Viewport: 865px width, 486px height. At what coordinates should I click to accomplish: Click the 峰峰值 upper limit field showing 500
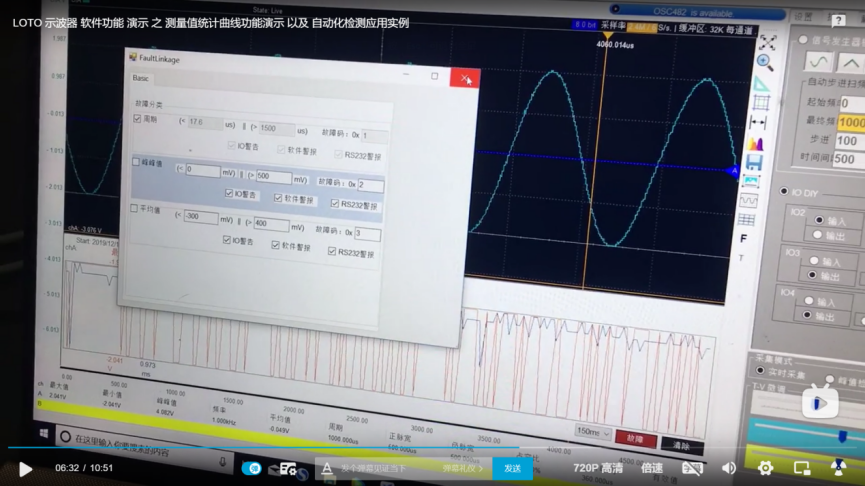(274, 177)
